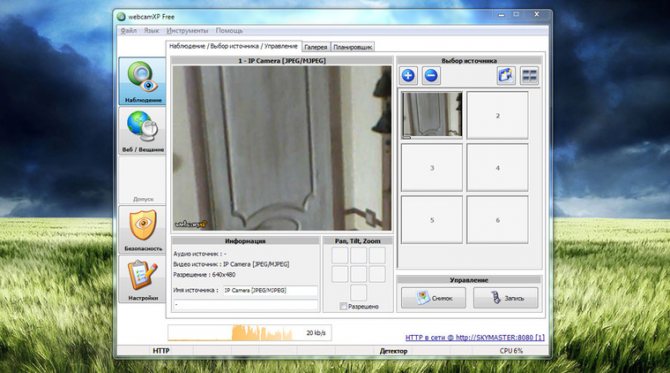Open the HTTP в сети SKYMASTER:8080 link
The height and width of the screenshot is (373, 670).
pos(475,338)
